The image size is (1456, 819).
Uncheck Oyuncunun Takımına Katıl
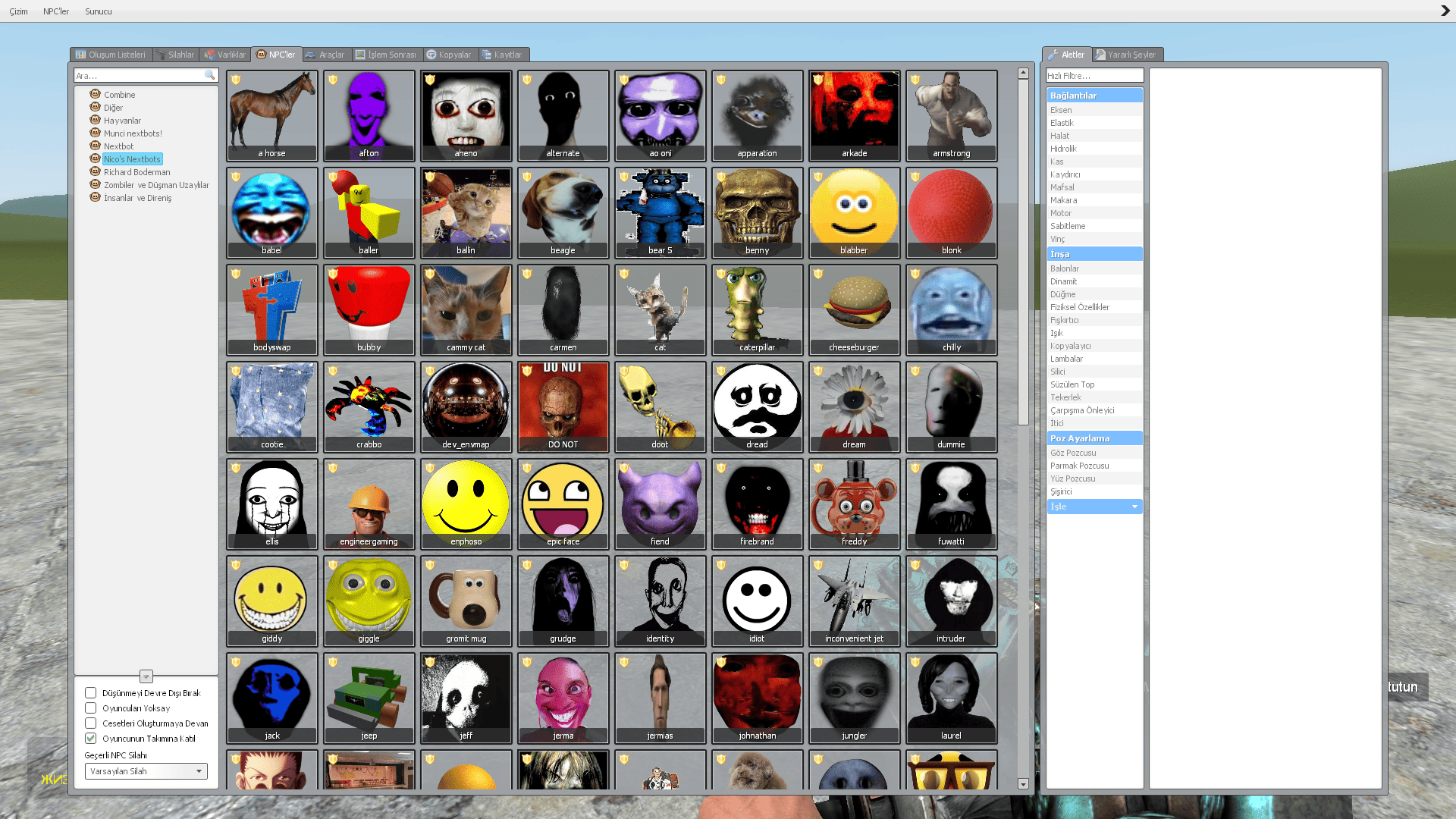[91, 739]
